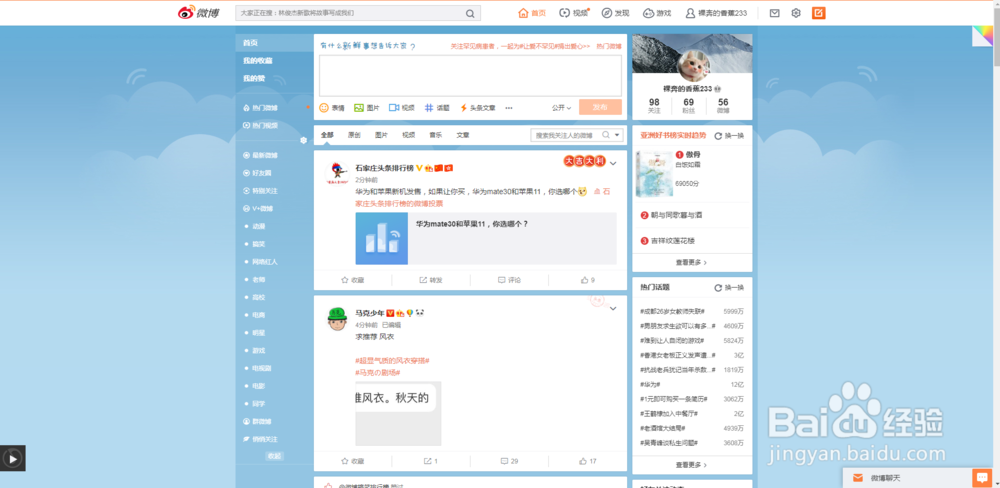
Task: Insert an emoji with 表情
Action: pos(332,108)
